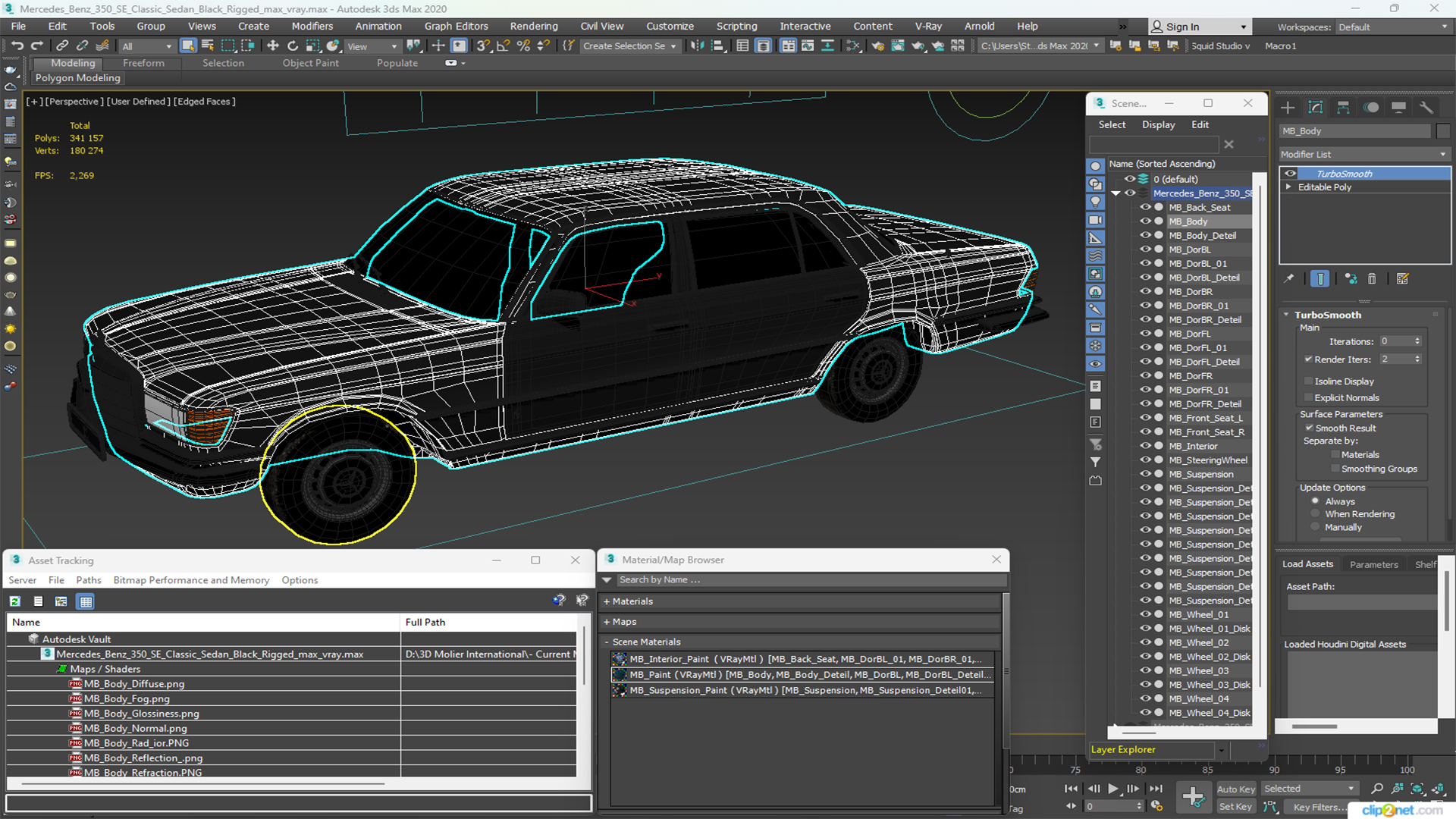Expand the Materials group in browser

click(607, 601)
